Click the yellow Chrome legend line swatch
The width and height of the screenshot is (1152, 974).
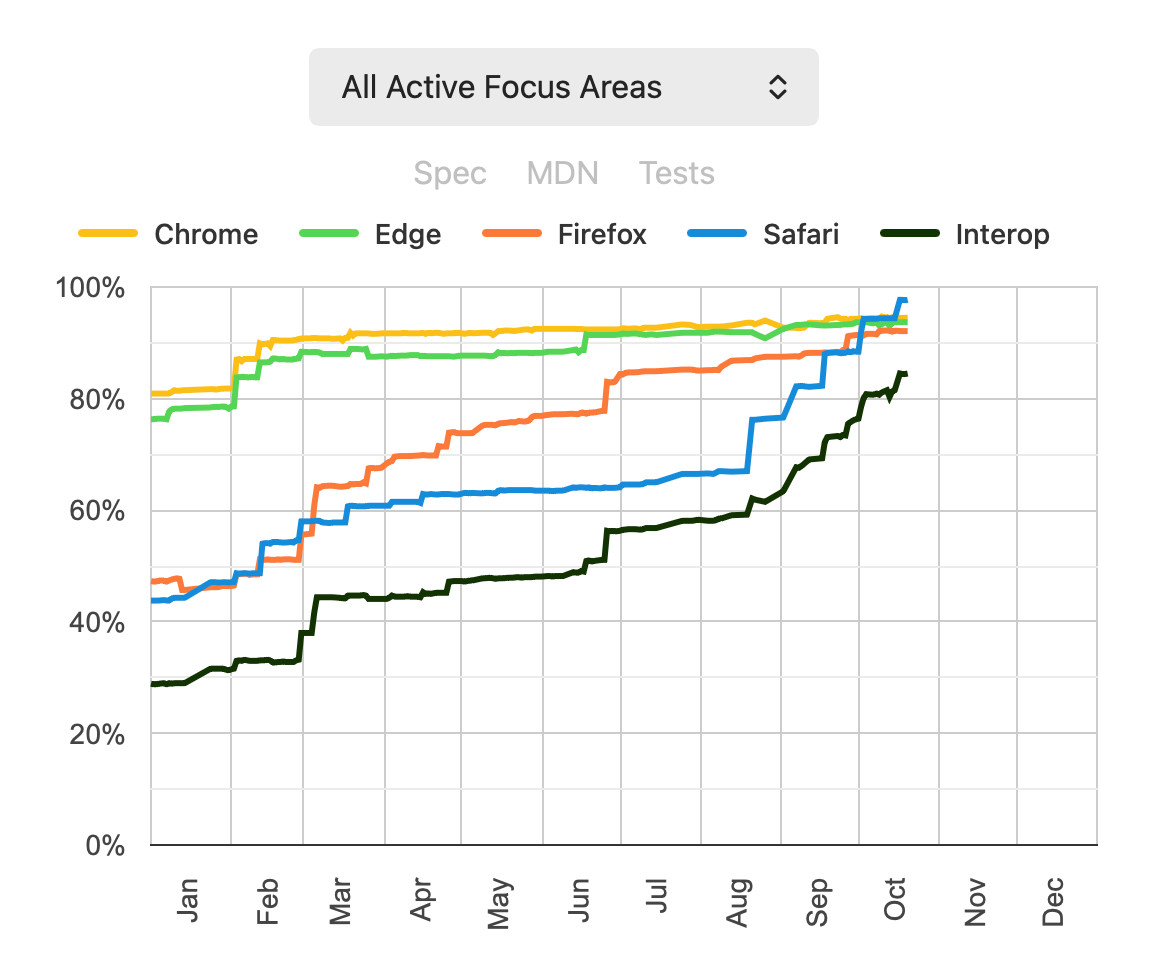tap(108, 235)
